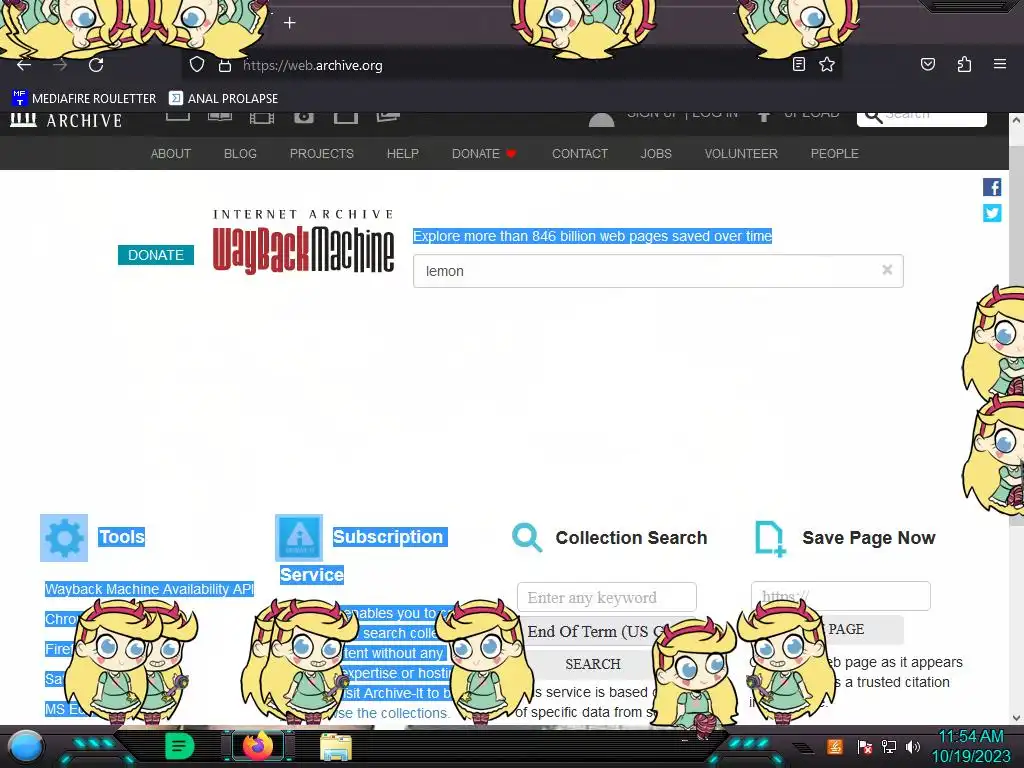Open File Explorer from the taskbar
The height and width of the screenshot is (768, 1024).
pyautogui.click(x=336, y=747)
